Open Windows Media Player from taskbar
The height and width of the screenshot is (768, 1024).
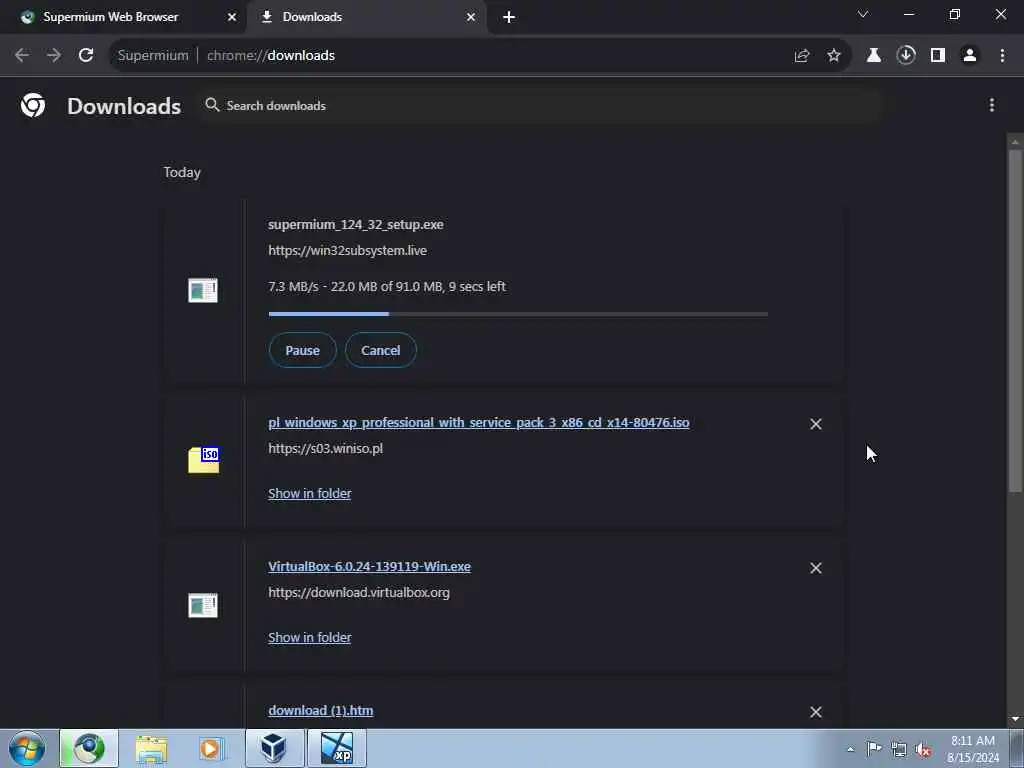tap(212, 748)
